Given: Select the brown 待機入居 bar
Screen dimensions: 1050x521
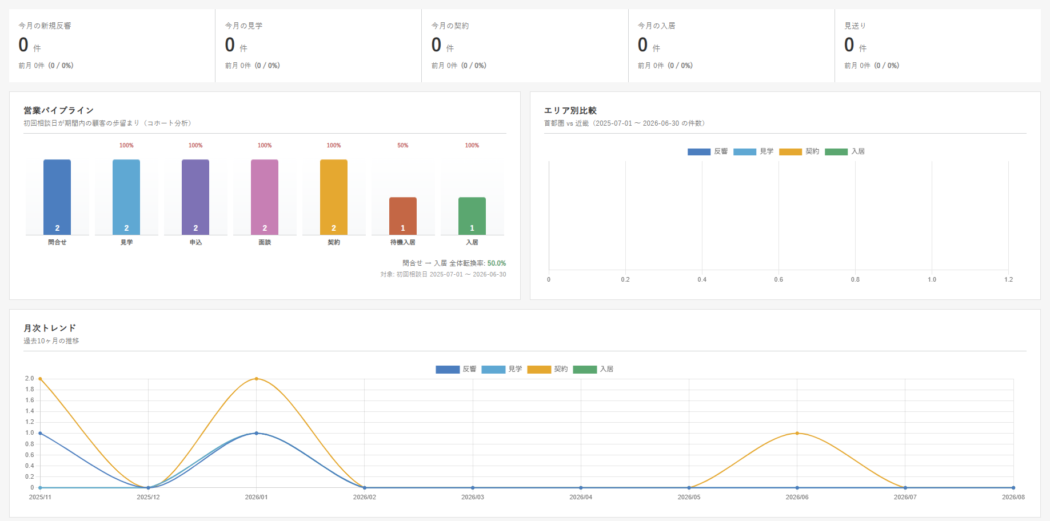Looking at the screenshot, I should tap(402, 216).
